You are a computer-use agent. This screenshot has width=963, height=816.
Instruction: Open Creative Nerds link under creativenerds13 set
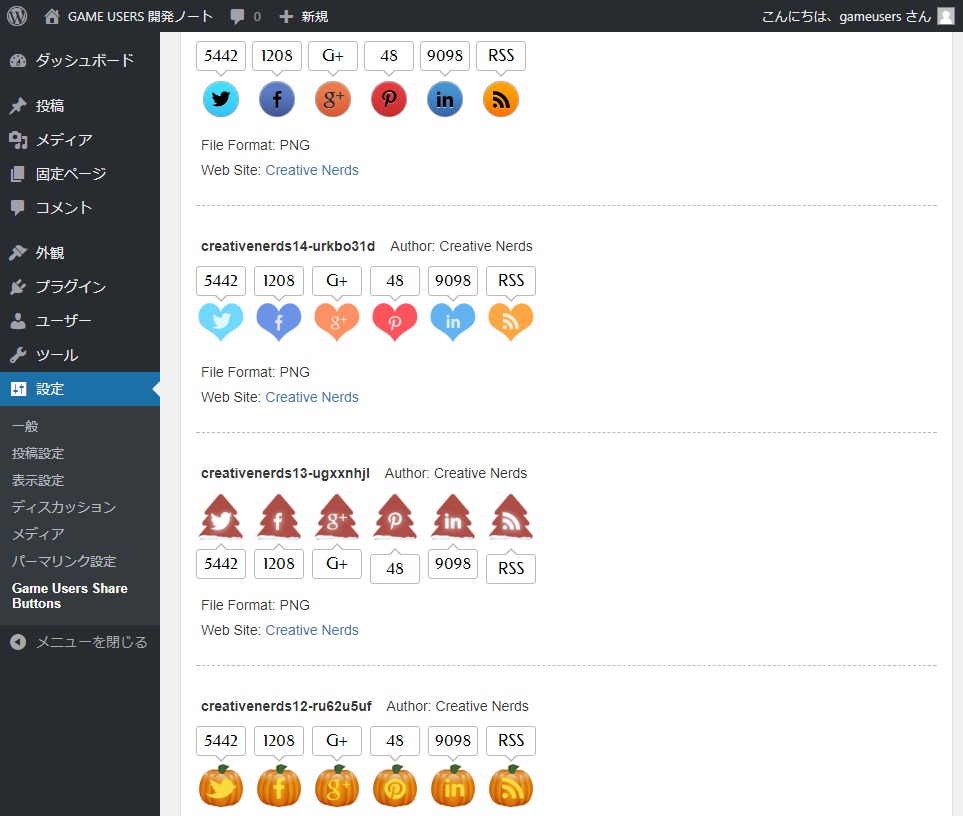click(x=312, y=630)
